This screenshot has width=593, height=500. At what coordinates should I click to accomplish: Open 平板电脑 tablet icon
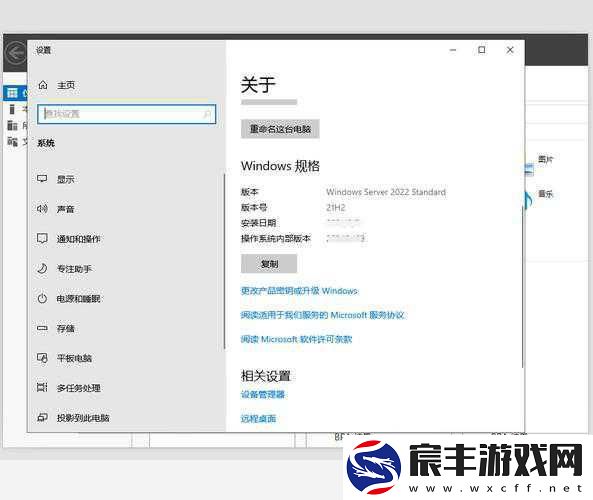[42, 358]
